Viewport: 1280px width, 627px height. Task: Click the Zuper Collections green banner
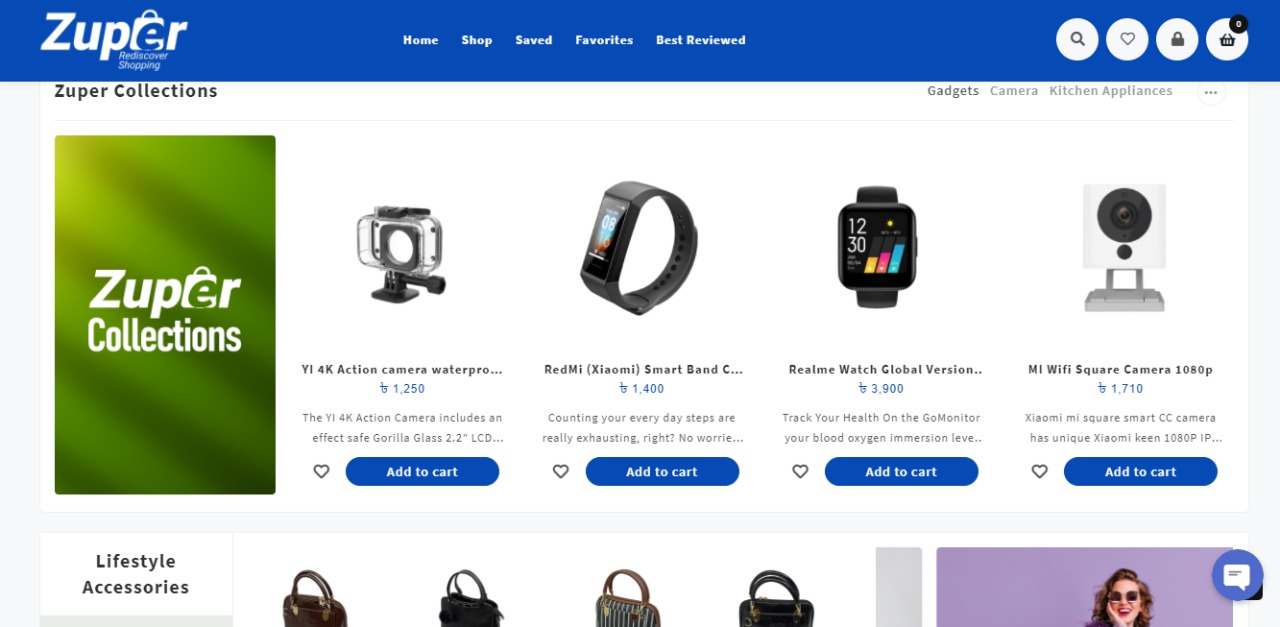[165, 315]
